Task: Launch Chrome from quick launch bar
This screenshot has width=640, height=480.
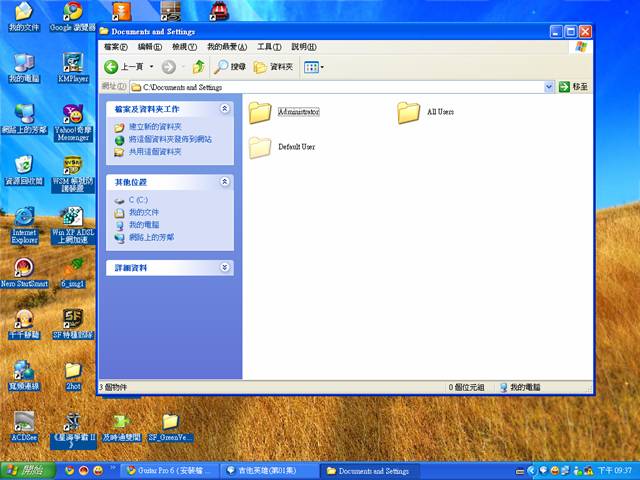Action: [70, 471]
